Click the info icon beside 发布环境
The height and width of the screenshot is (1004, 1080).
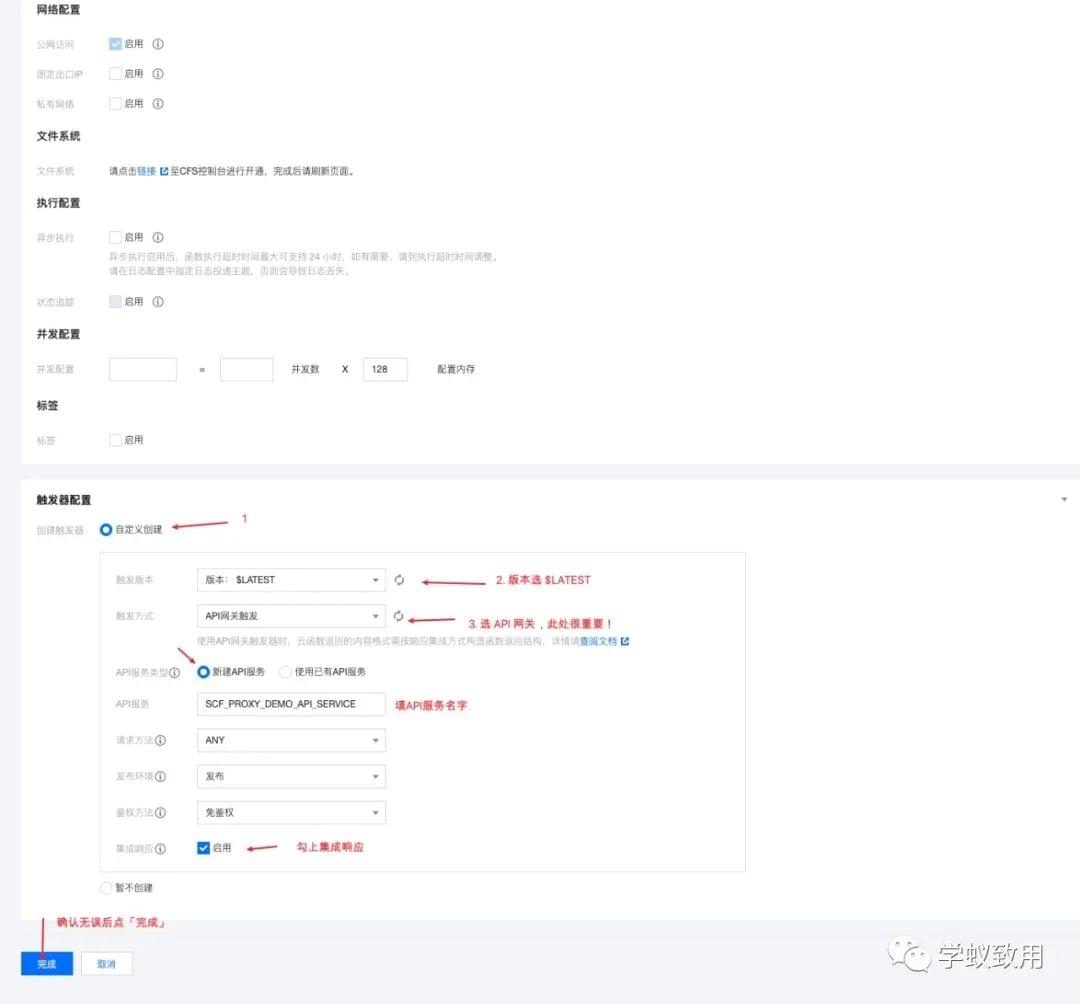coord(159,776)
